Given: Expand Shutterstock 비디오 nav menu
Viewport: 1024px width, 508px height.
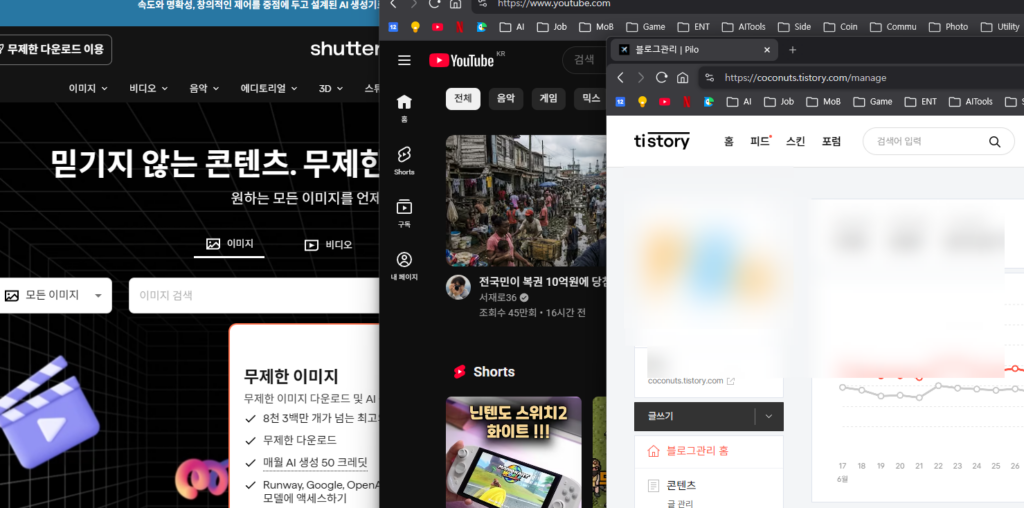Looking at the screenshot, I should tap(148, 88).
